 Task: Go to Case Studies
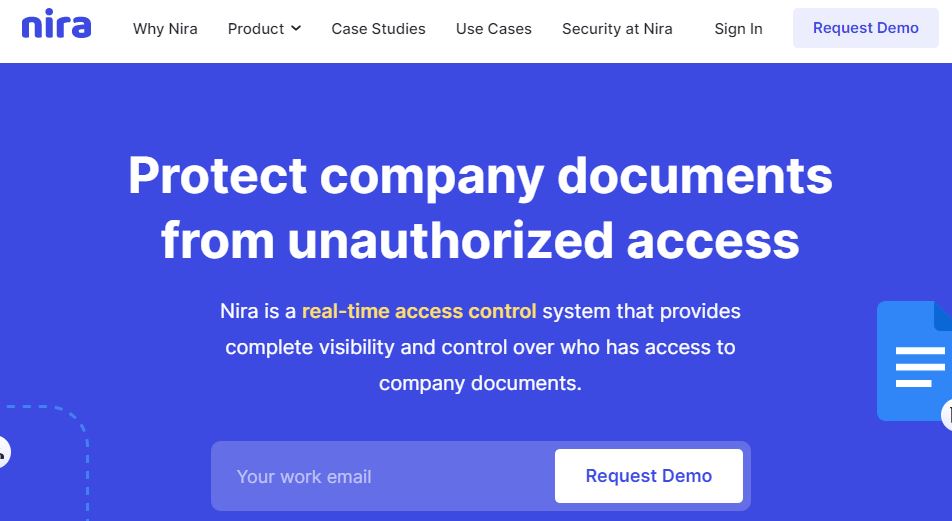(x=378, y=29)
